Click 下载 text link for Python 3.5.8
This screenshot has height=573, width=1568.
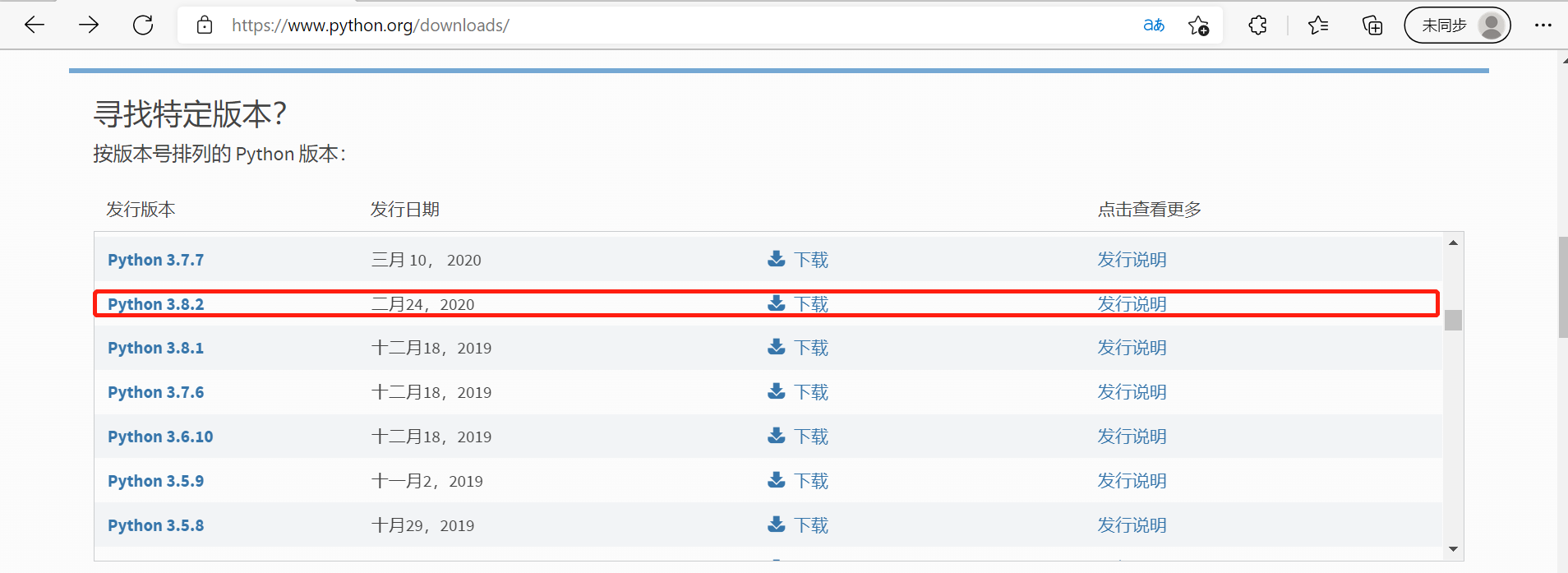tap(811, 525)
